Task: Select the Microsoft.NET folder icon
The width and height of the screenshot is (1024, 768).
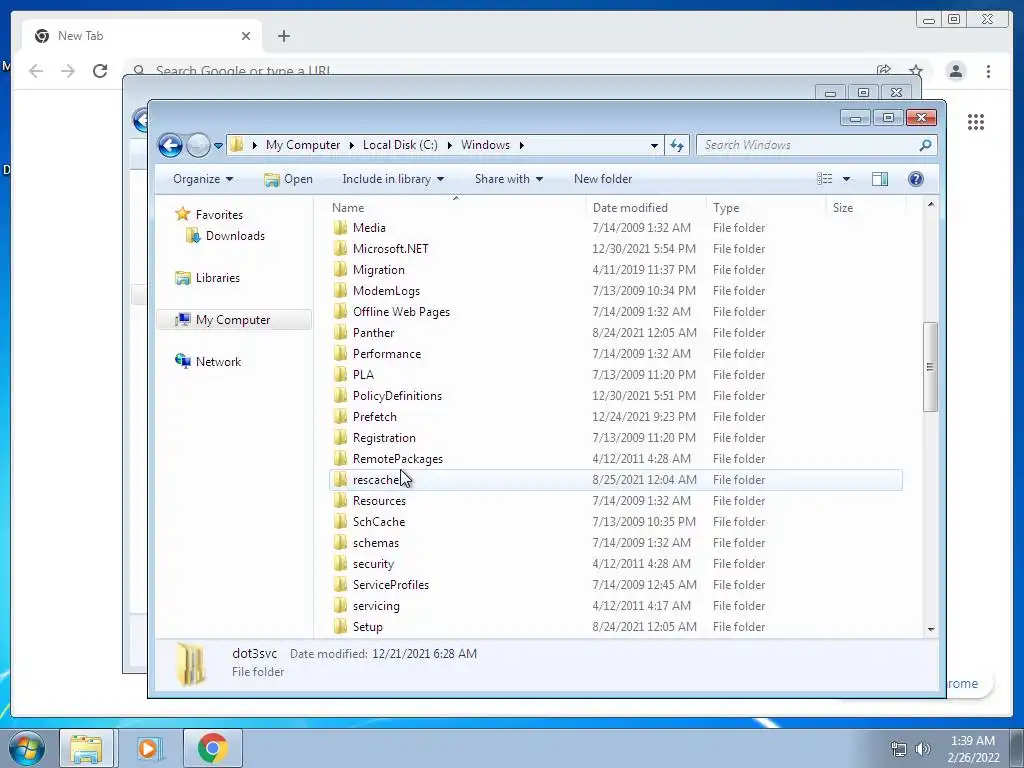Action: click(340, 248)
